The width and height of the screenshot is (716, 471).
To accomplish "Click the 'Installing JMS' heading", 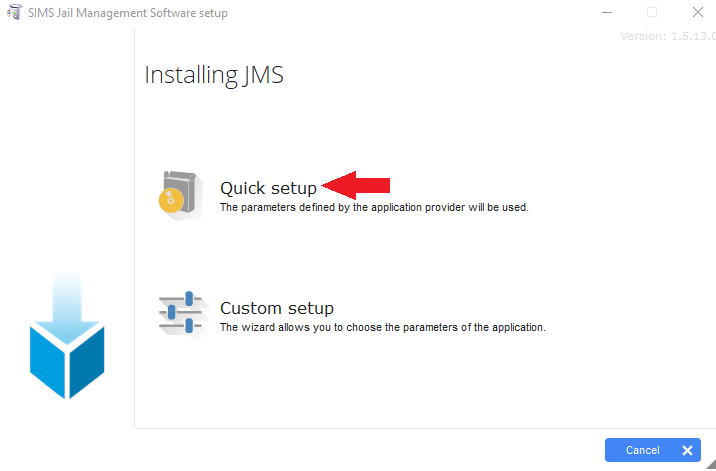I will click(214, 75).
